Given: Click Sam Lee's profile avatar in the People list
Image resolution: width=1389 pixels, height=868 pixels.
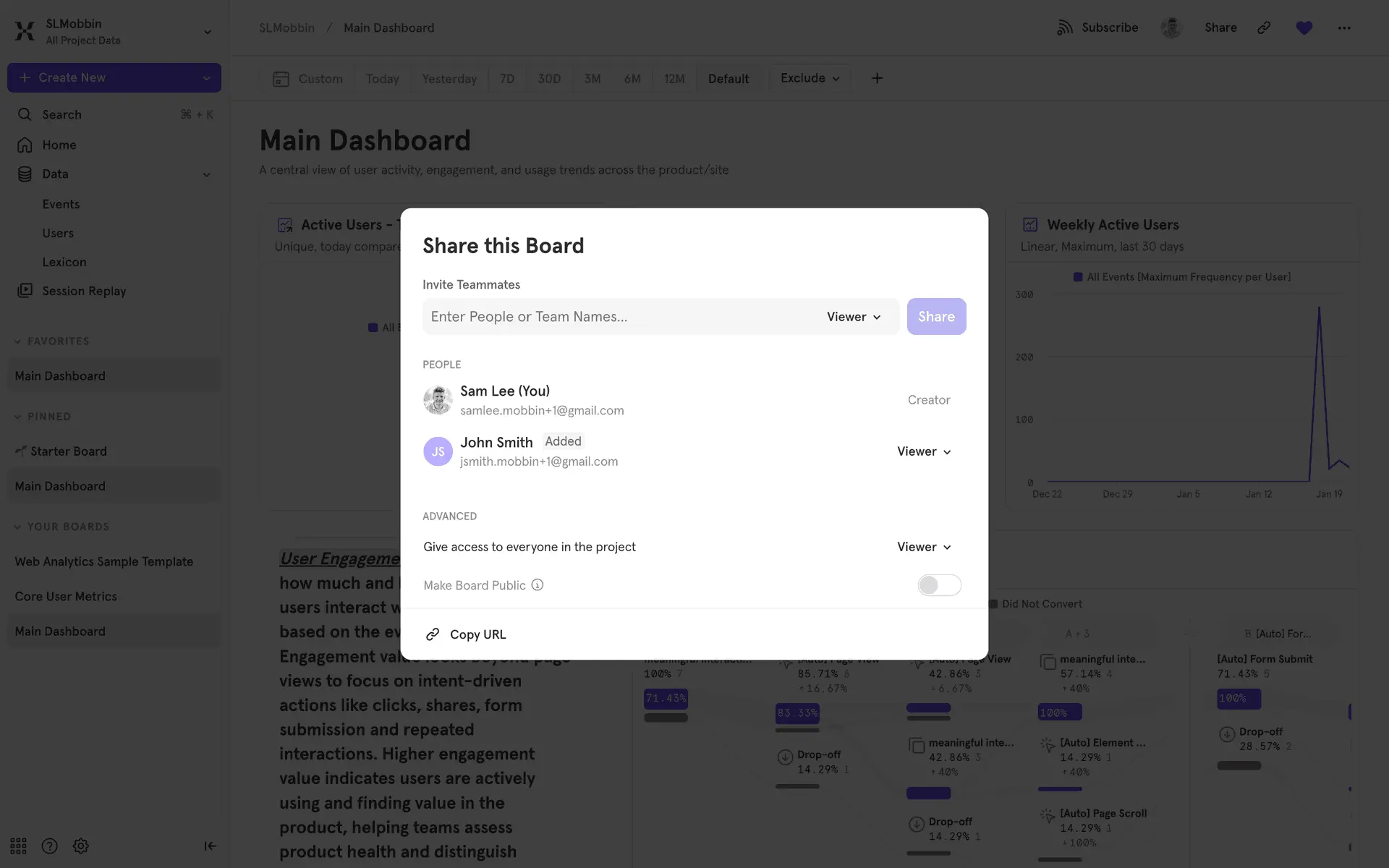Looking at the screenshot, I should [438, 400].
